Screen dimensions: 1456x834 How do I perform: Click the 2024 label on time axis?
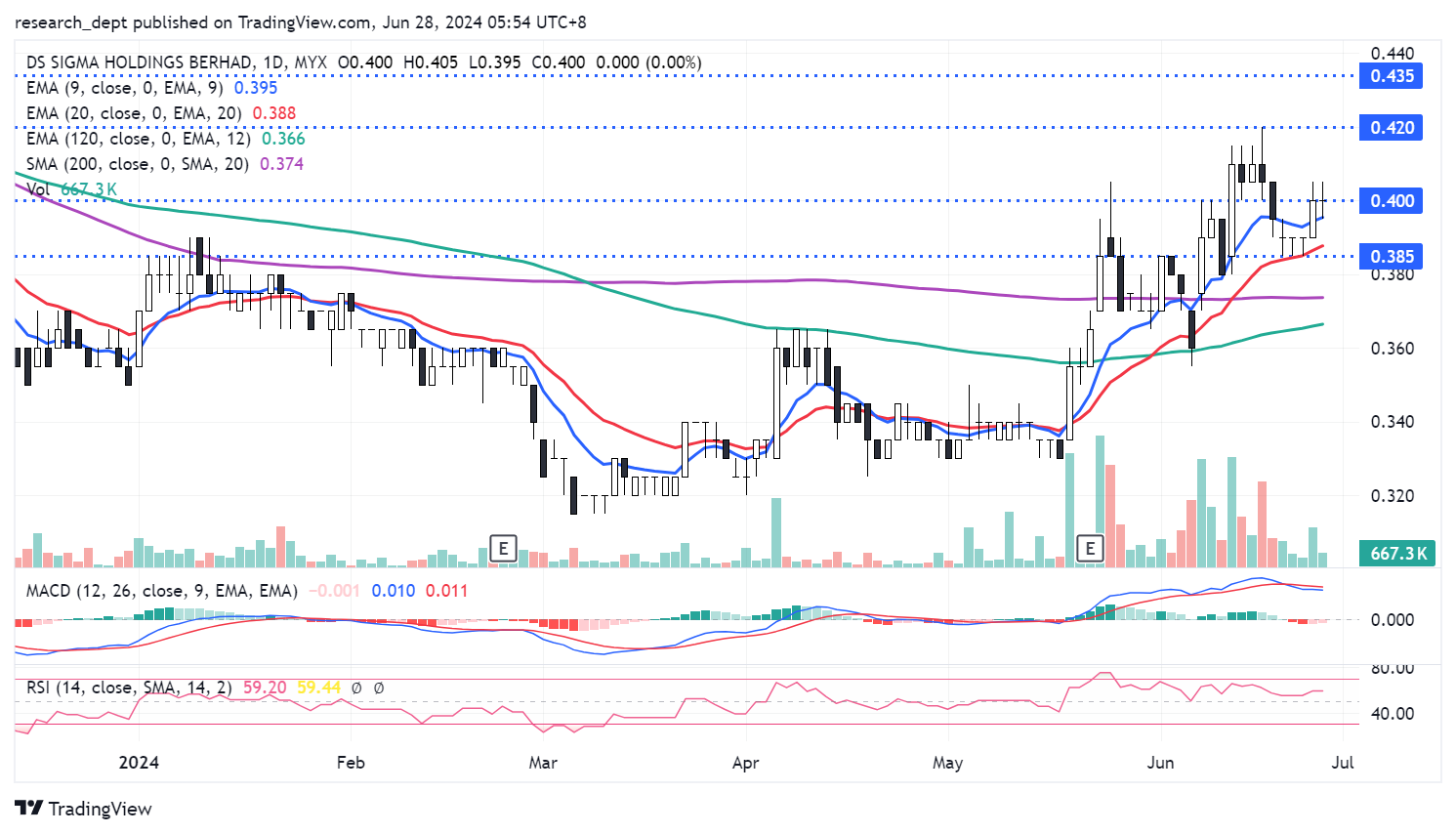[x=139, y=763]
